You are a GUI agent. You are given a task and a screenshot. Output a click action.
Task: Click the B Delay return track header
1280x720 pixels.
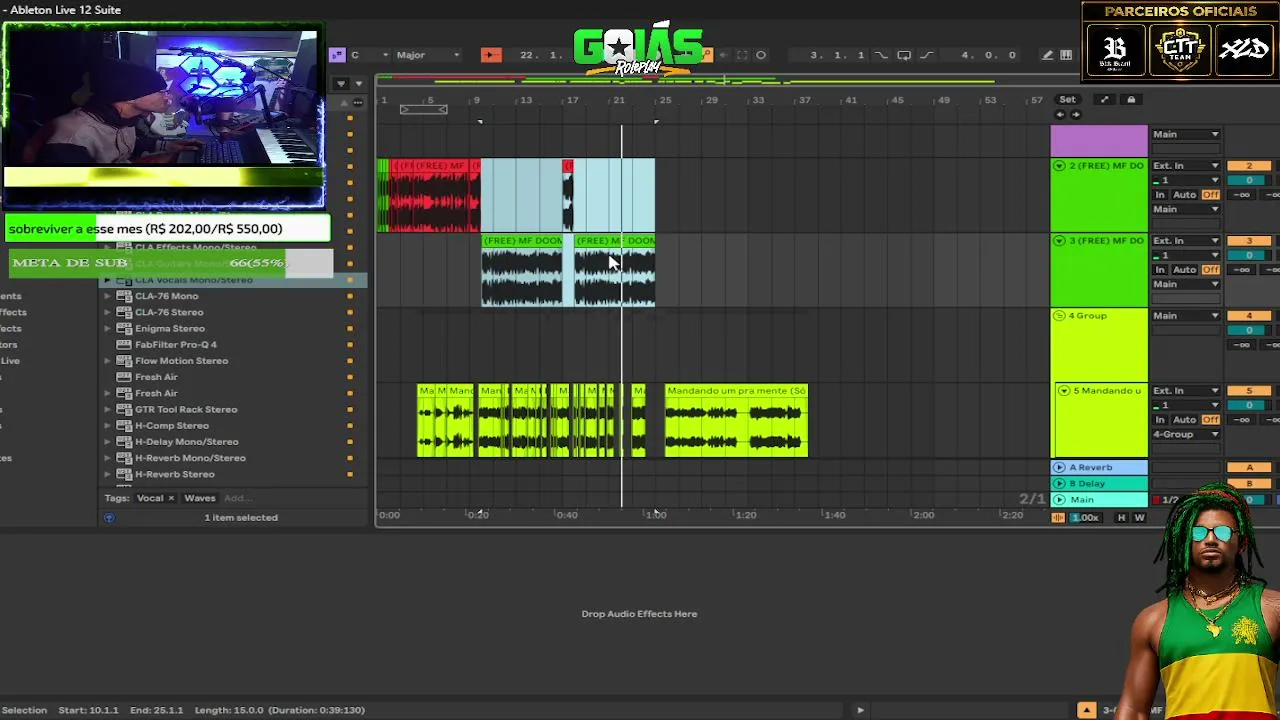pyautogui.click(x=1099, y=484)
